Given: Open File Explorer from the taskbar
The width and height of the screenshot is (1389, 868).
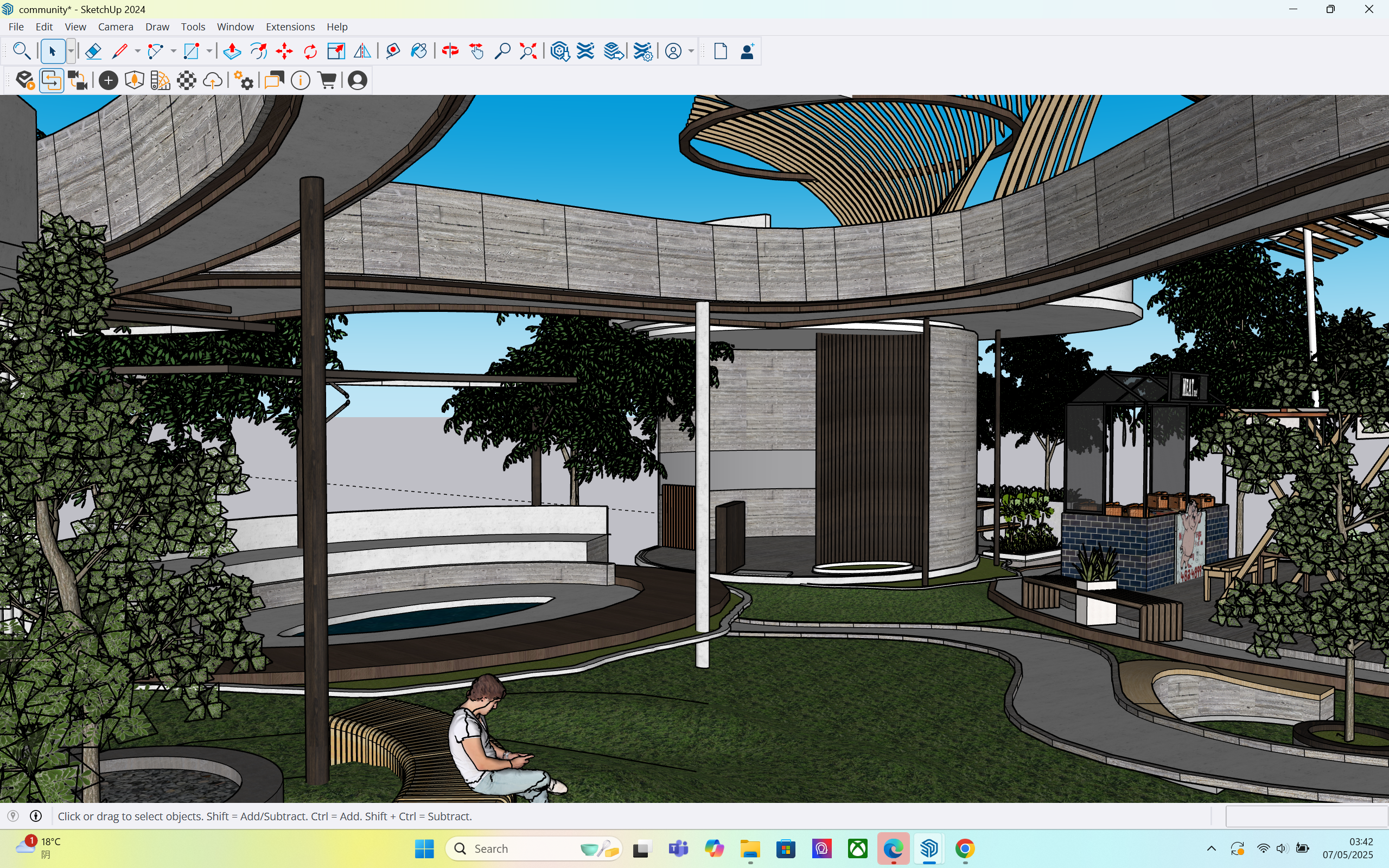Looking at the screenshot, I should pyautogui.click(x=750, y=848).
